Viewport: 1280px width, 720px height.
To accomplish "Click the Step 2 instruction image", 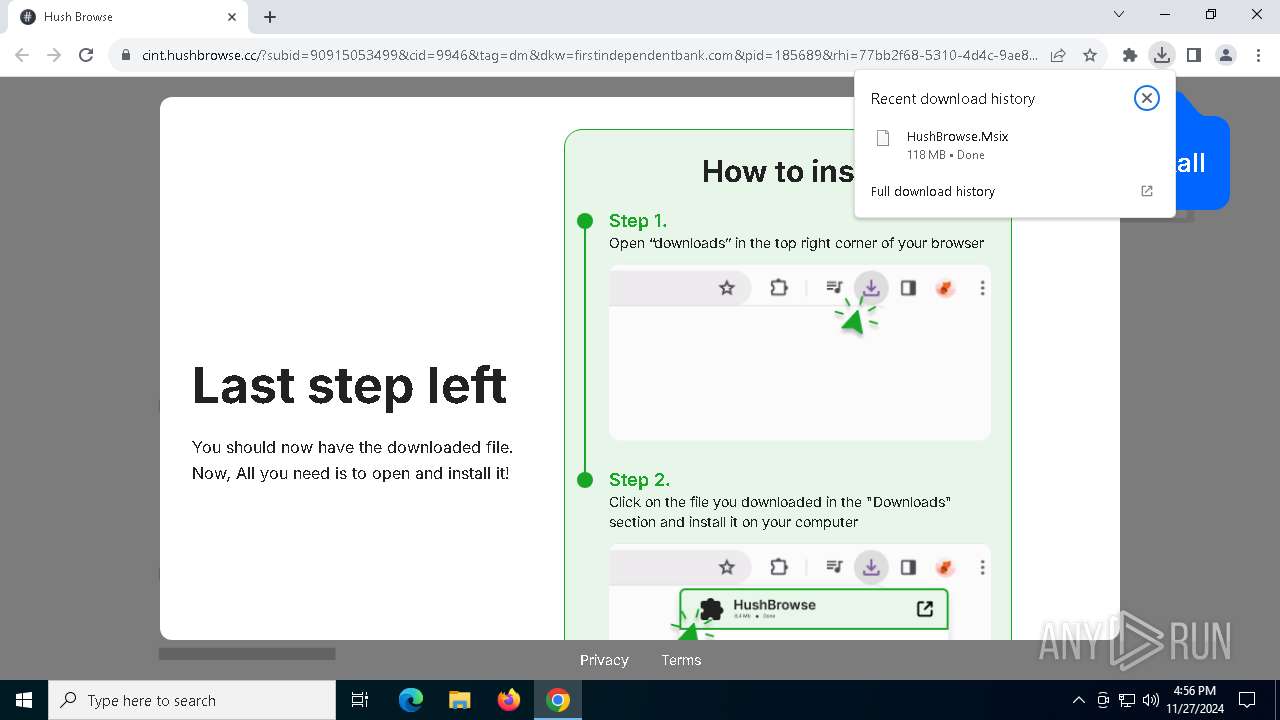I will 800,592.
